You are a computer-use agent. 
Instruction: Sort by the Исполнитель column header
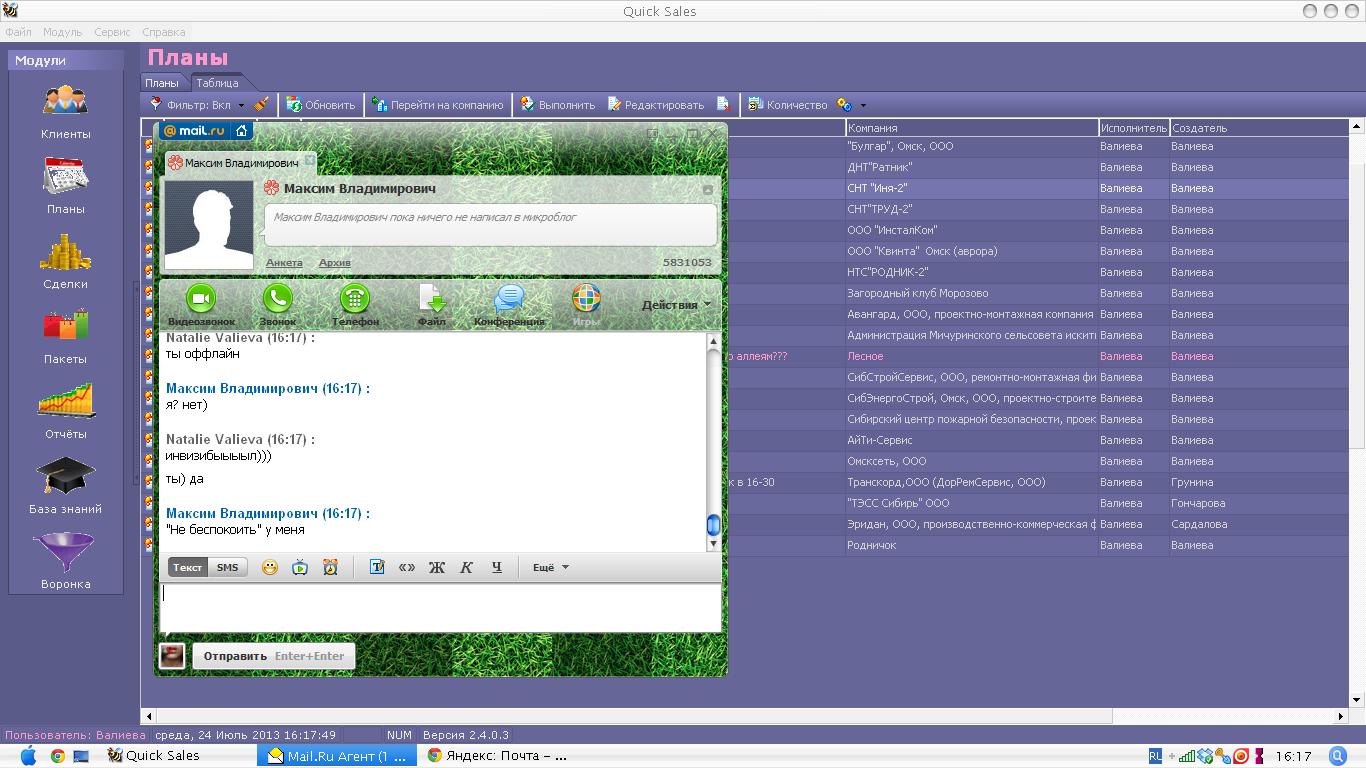[x=1134, y=128]
